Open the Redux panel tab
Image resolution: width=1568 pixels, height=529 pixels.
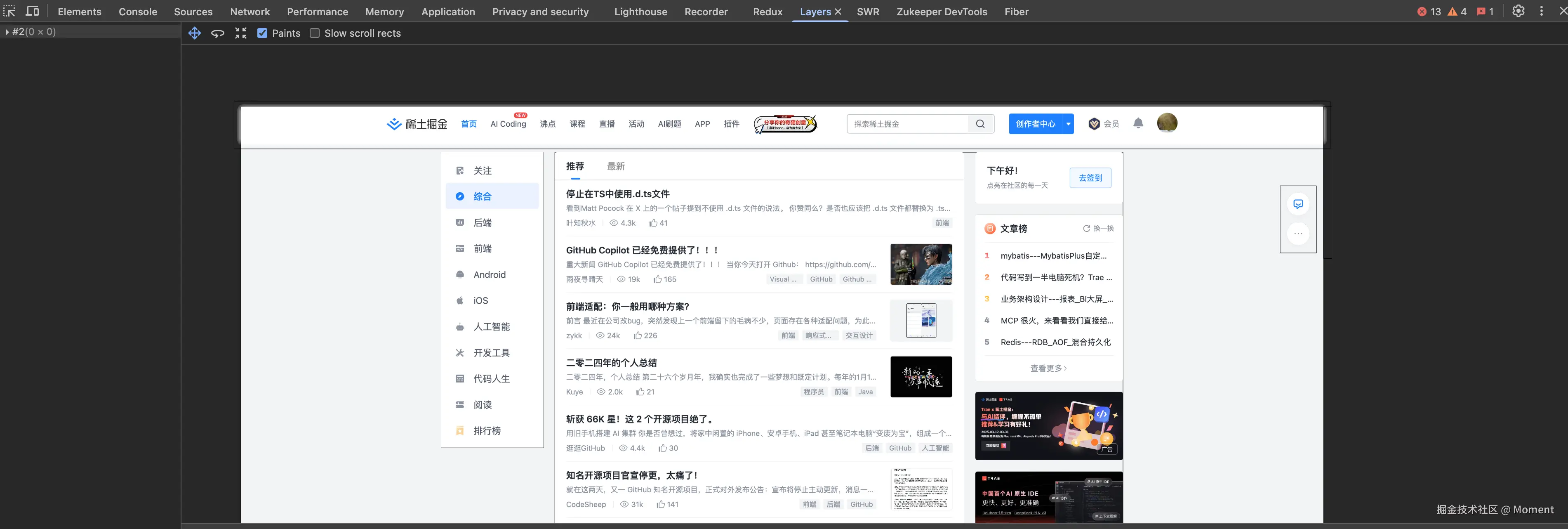click(x=768, y=12)
